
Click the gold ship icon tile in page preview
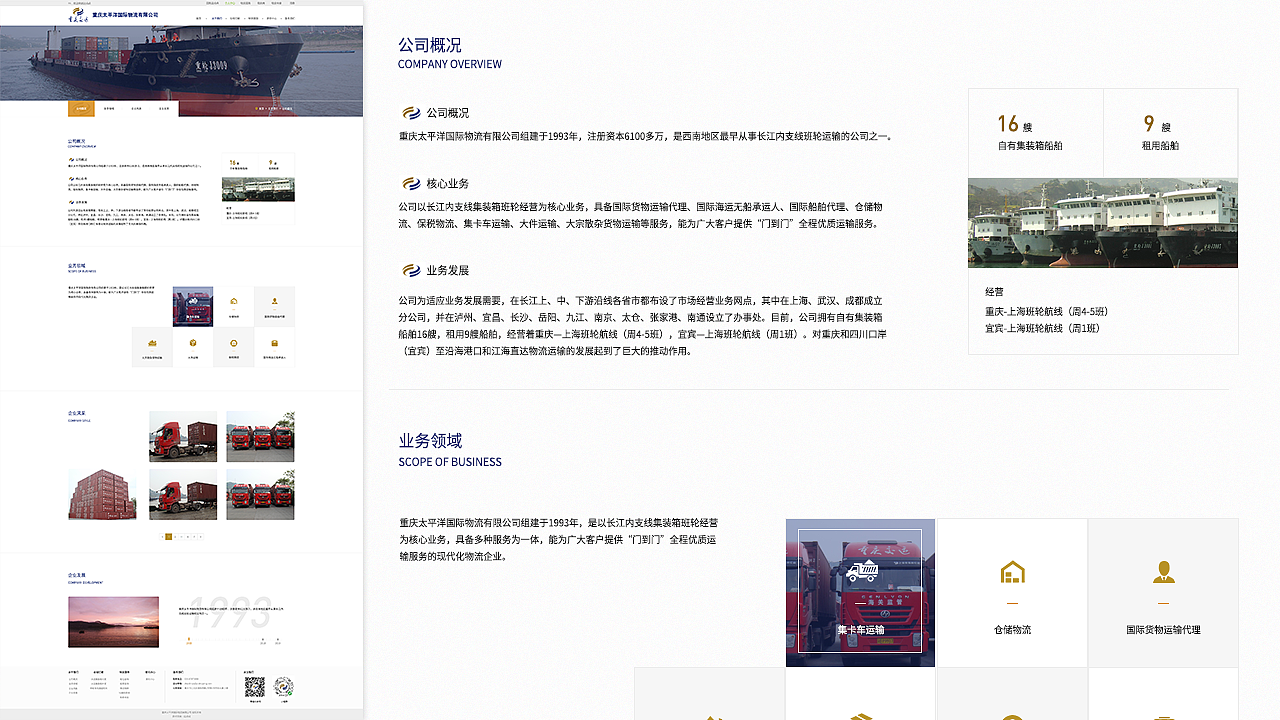click(152, 347)
